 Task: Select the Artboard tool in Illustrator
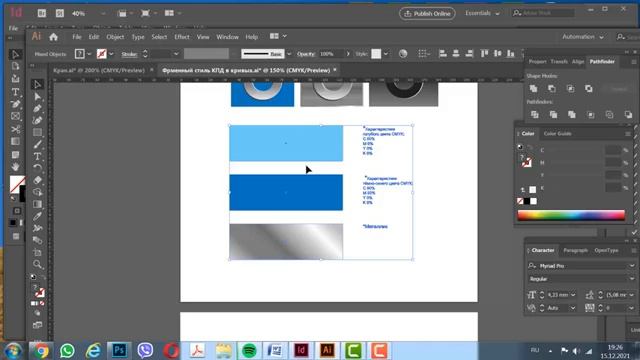(x=37, y=252)
